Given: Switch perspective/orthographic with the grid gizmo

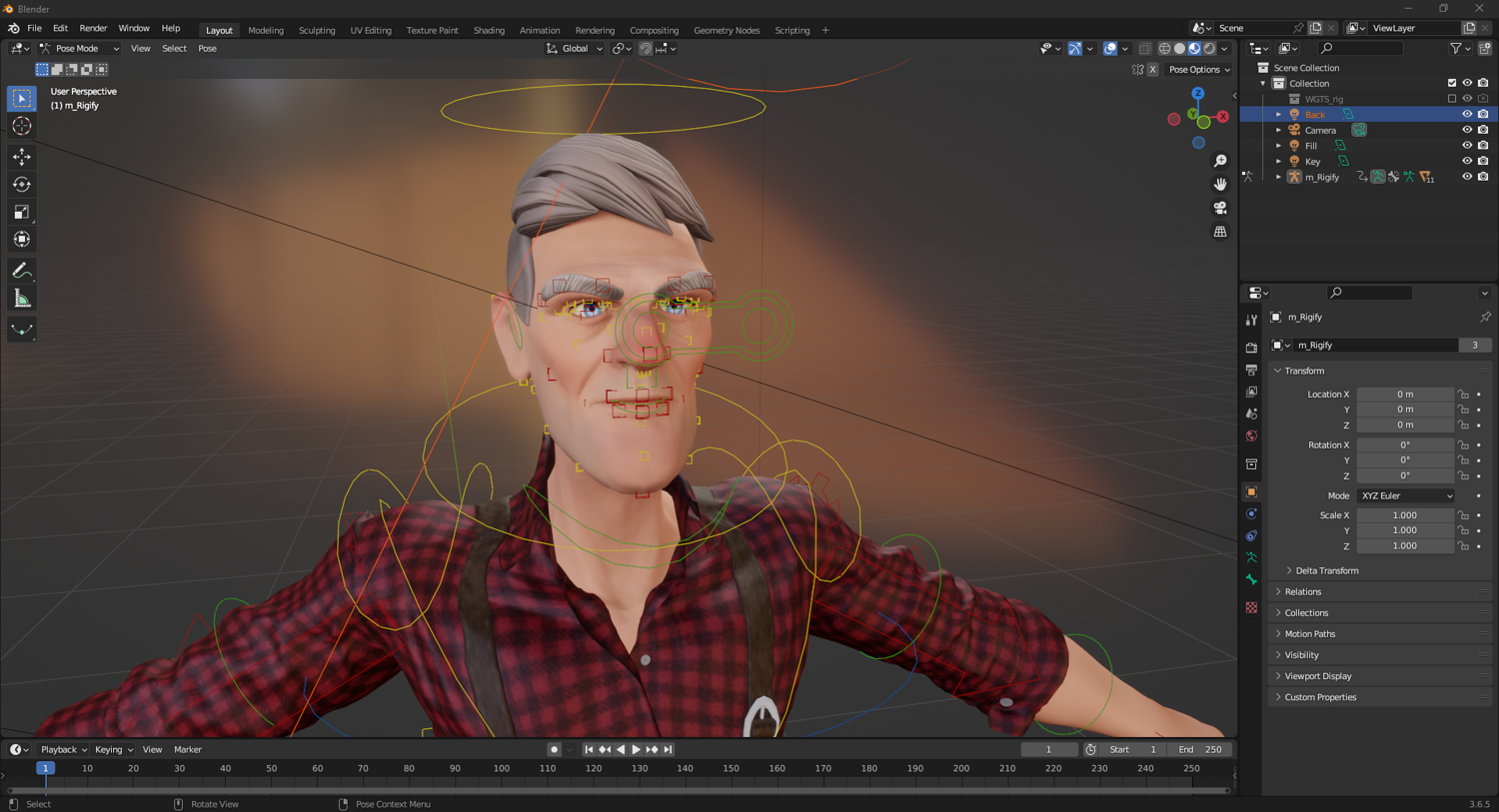Looking at the screenshot, I should pos(1220,232).
